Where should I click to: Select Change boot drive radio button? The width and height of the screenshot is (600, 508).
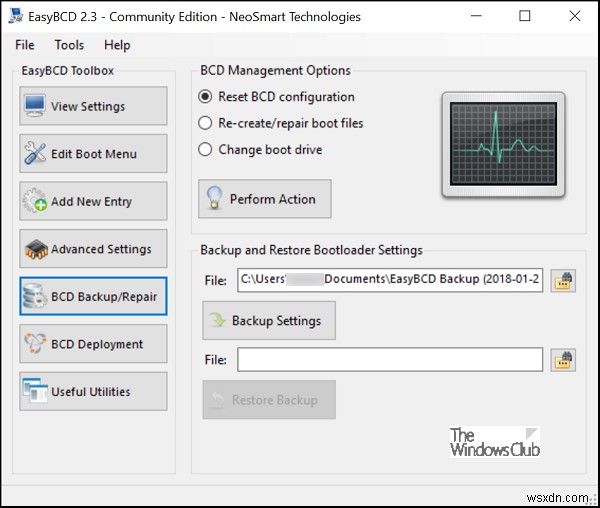click(x=205, y=150)
